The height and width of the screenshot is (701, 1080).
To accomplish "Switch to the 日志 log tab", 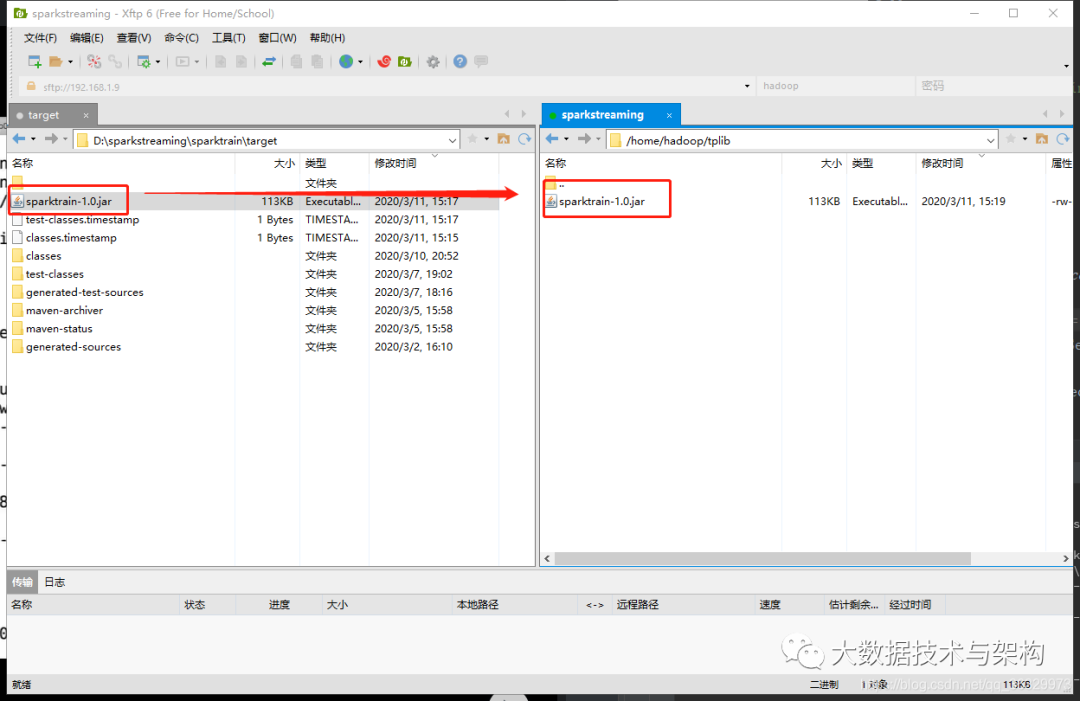I will (54, 582).
